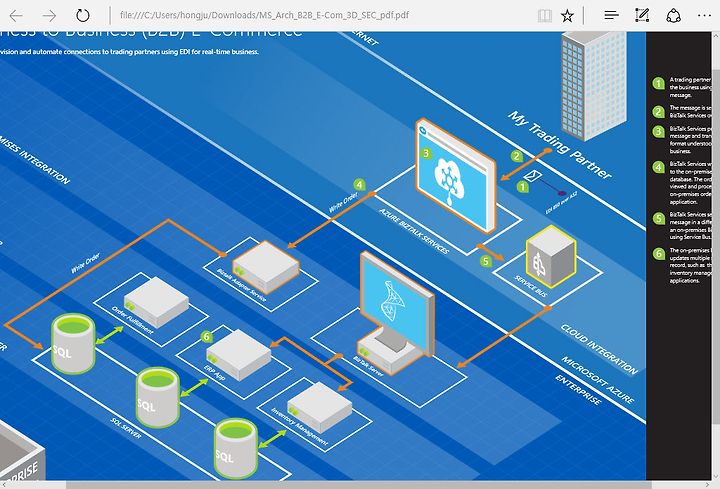Screen dimensions: 720x489
Task: Click the EDI real-time business subtitle text
Action: (x=129, y=52)
